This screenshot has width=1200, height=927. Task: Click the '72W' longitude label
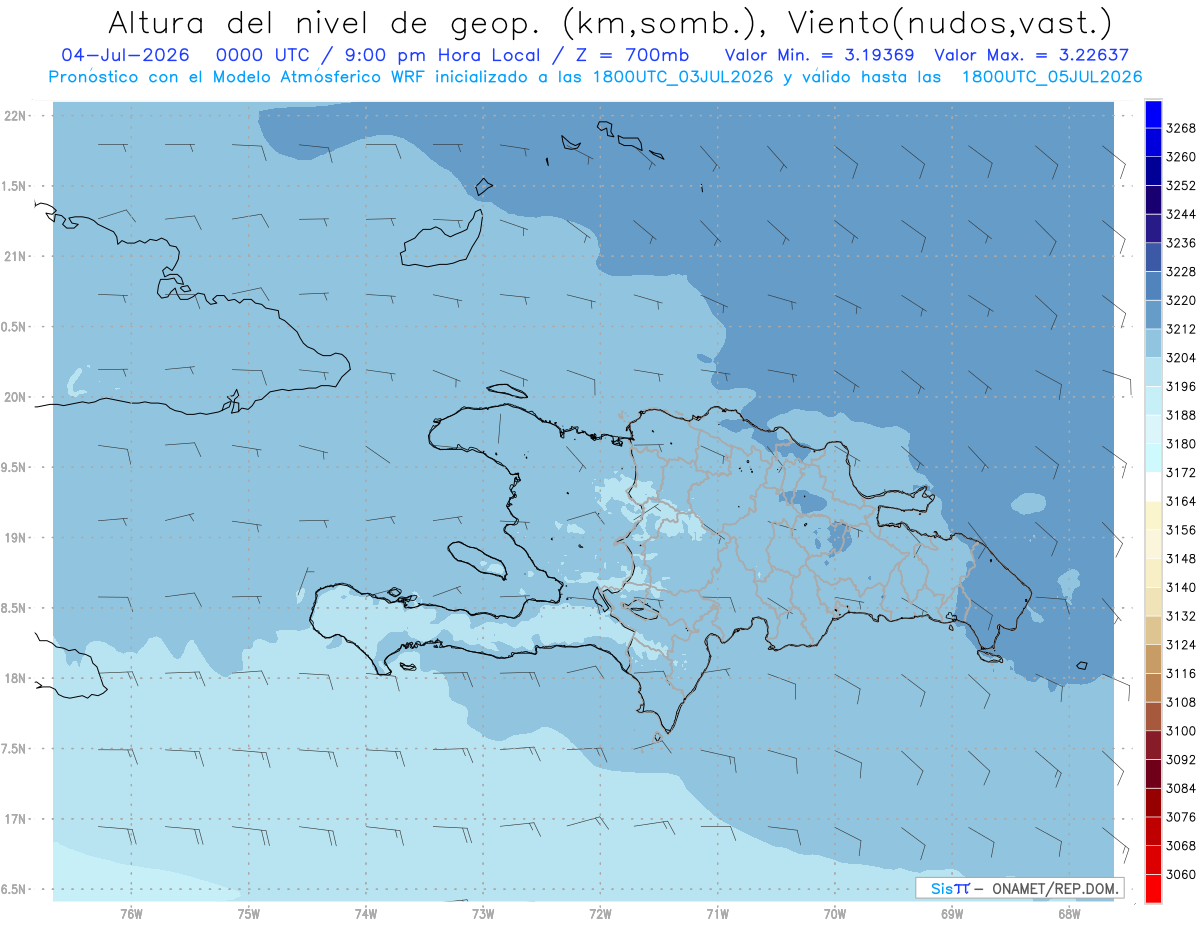600,913
